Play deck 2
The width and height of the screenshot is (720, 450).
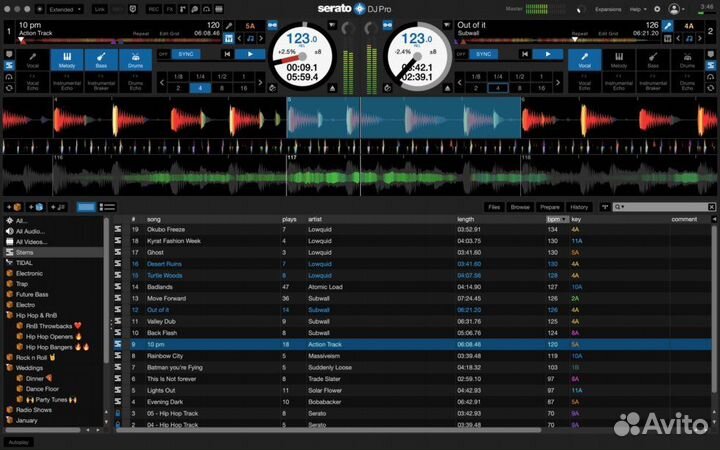click(x=548, y=54)
